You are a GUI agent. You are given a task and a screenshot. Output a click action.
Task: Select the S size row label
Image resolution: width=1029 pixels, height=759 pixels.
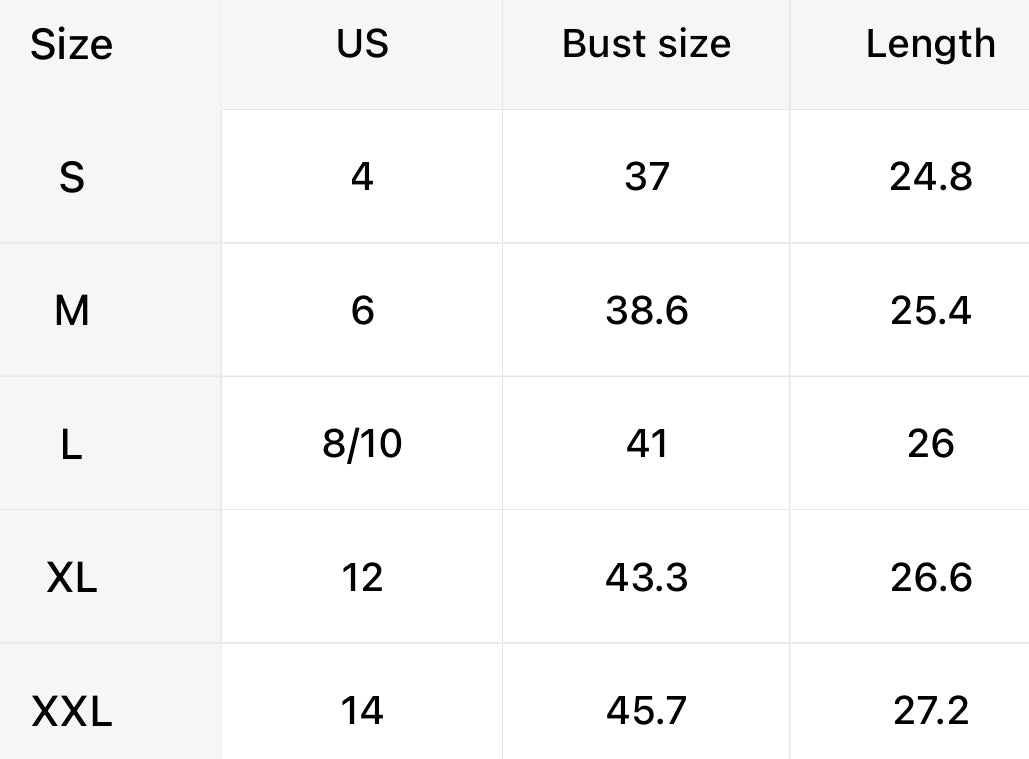[71, 177]
